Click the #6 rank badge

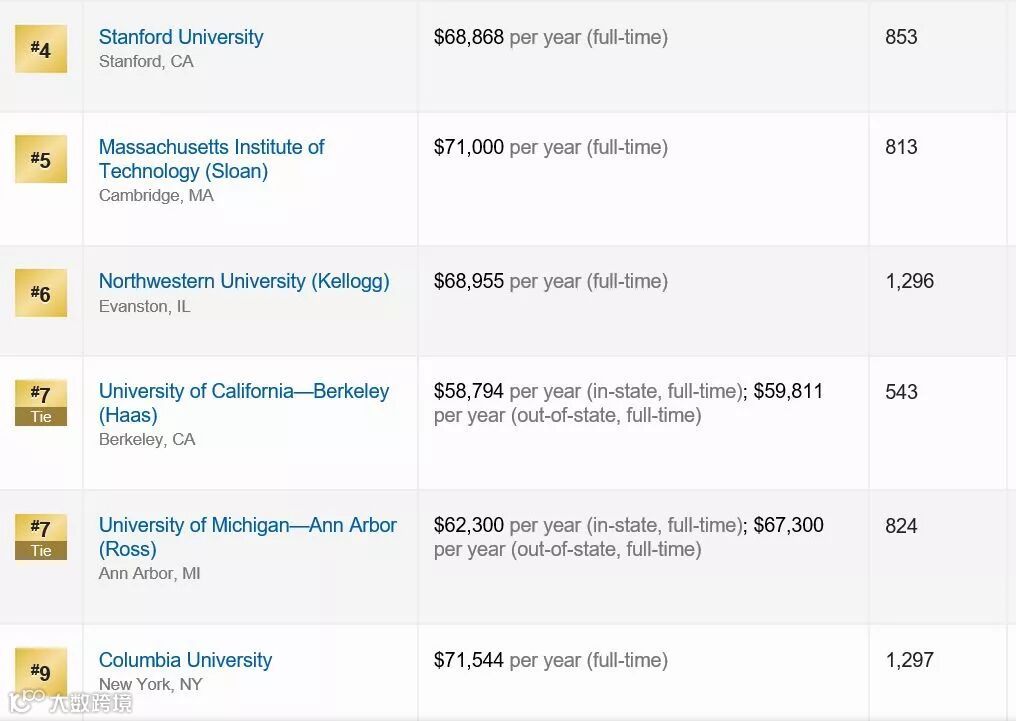click(41, 293)
